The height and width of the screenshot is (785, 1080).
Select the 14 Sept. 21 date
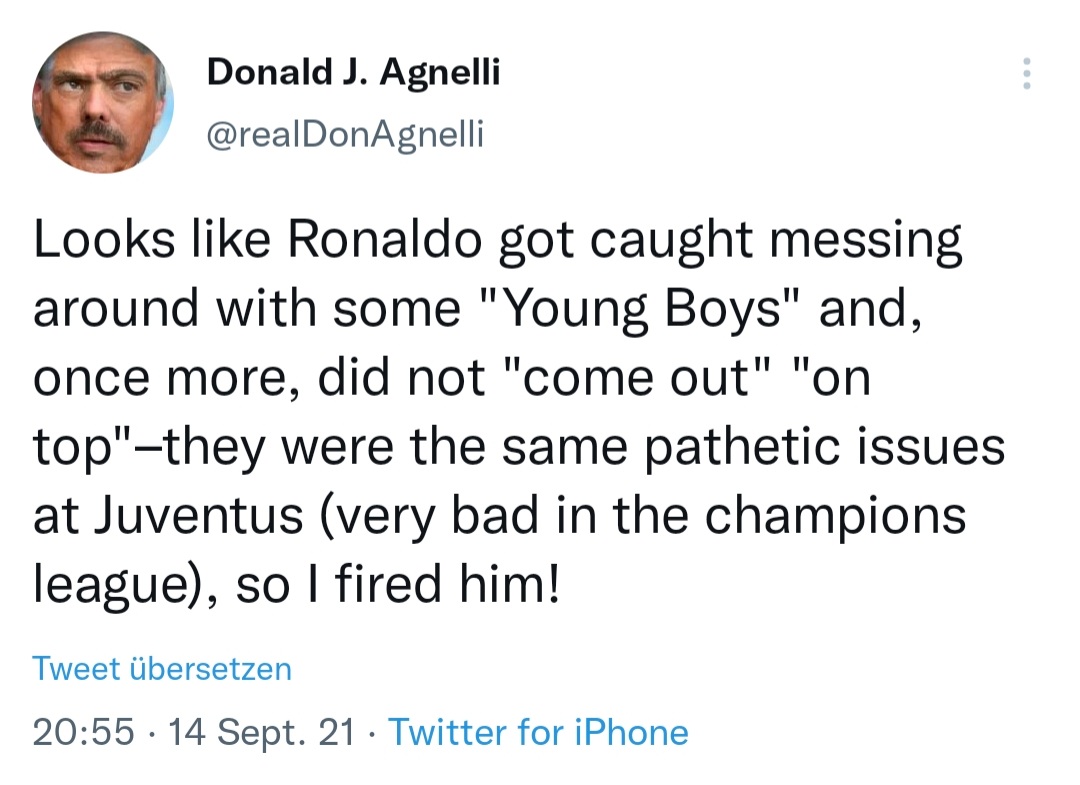coord(261,731)
